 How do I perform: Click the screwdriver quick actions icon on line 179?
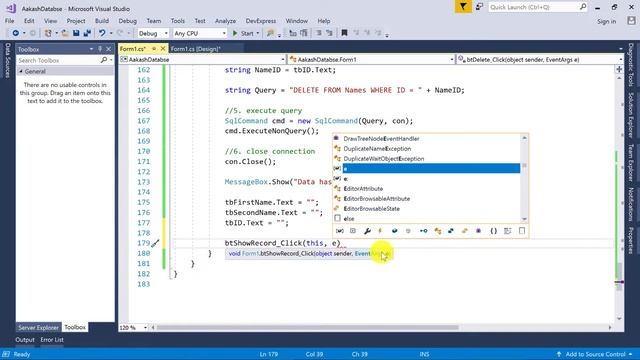point(155,244)
